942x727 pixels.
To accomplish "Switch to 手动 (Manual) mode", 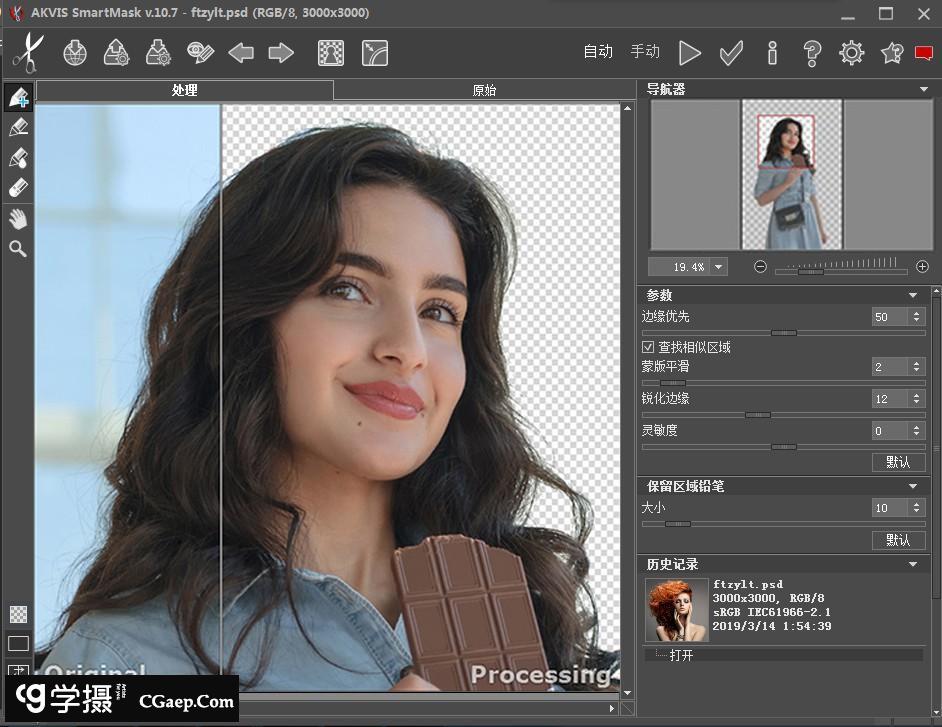I will click(645, 52).
